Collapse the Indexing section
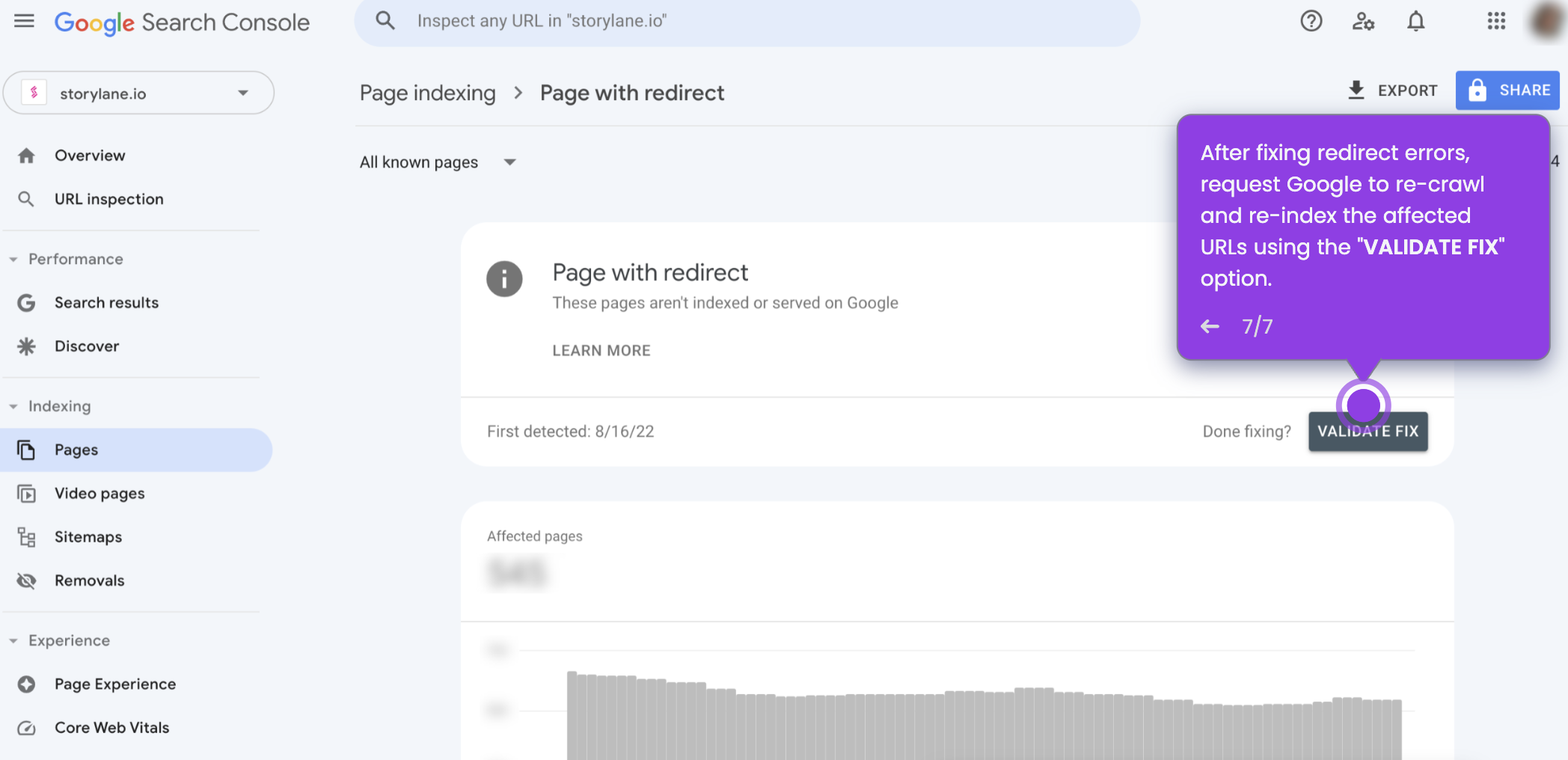Image resolution: width=1568 pixels, height=760 pixels. [x=13, y=405]
